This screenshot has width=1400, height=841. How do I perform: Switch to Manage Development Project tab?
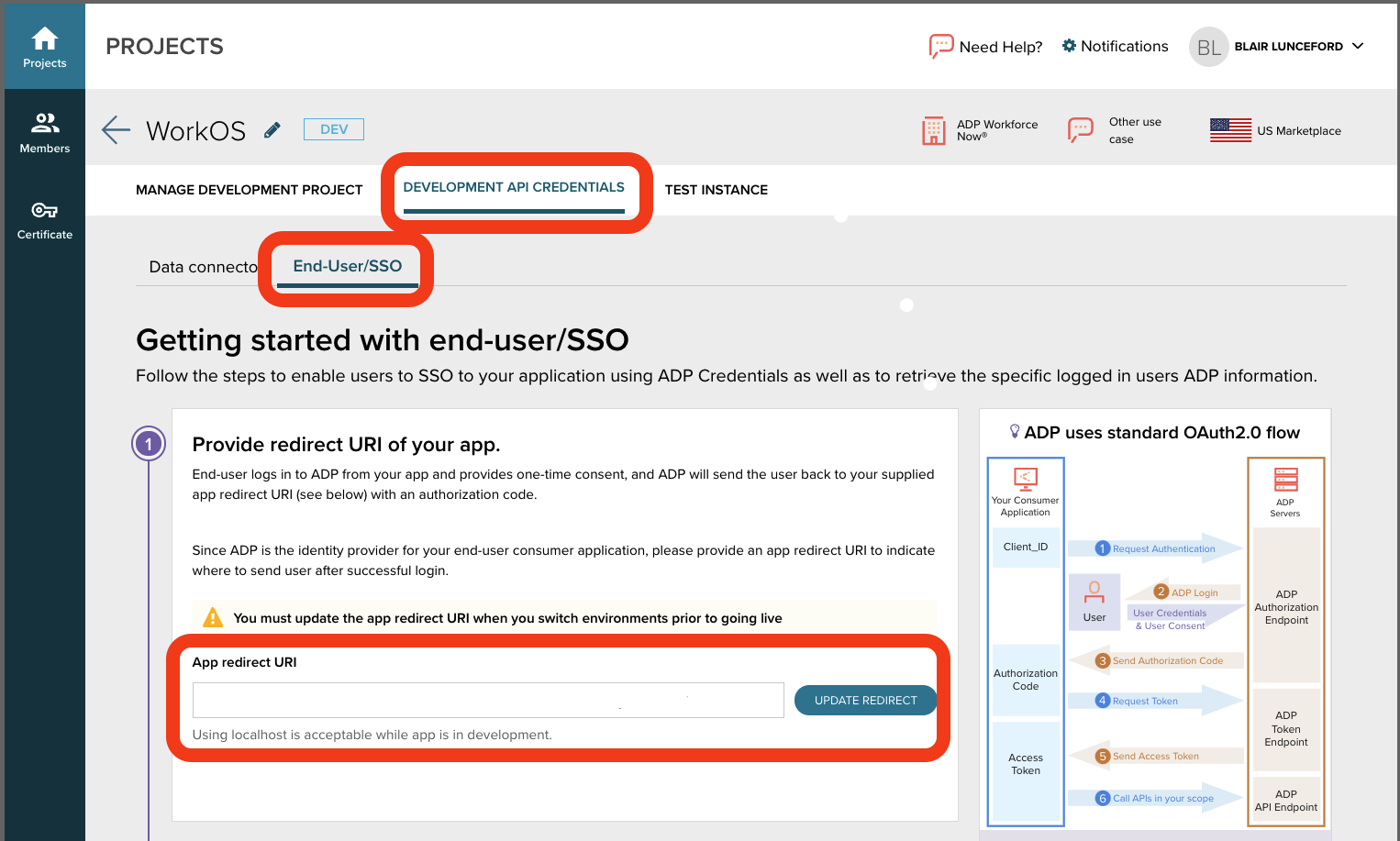(249, 190)
